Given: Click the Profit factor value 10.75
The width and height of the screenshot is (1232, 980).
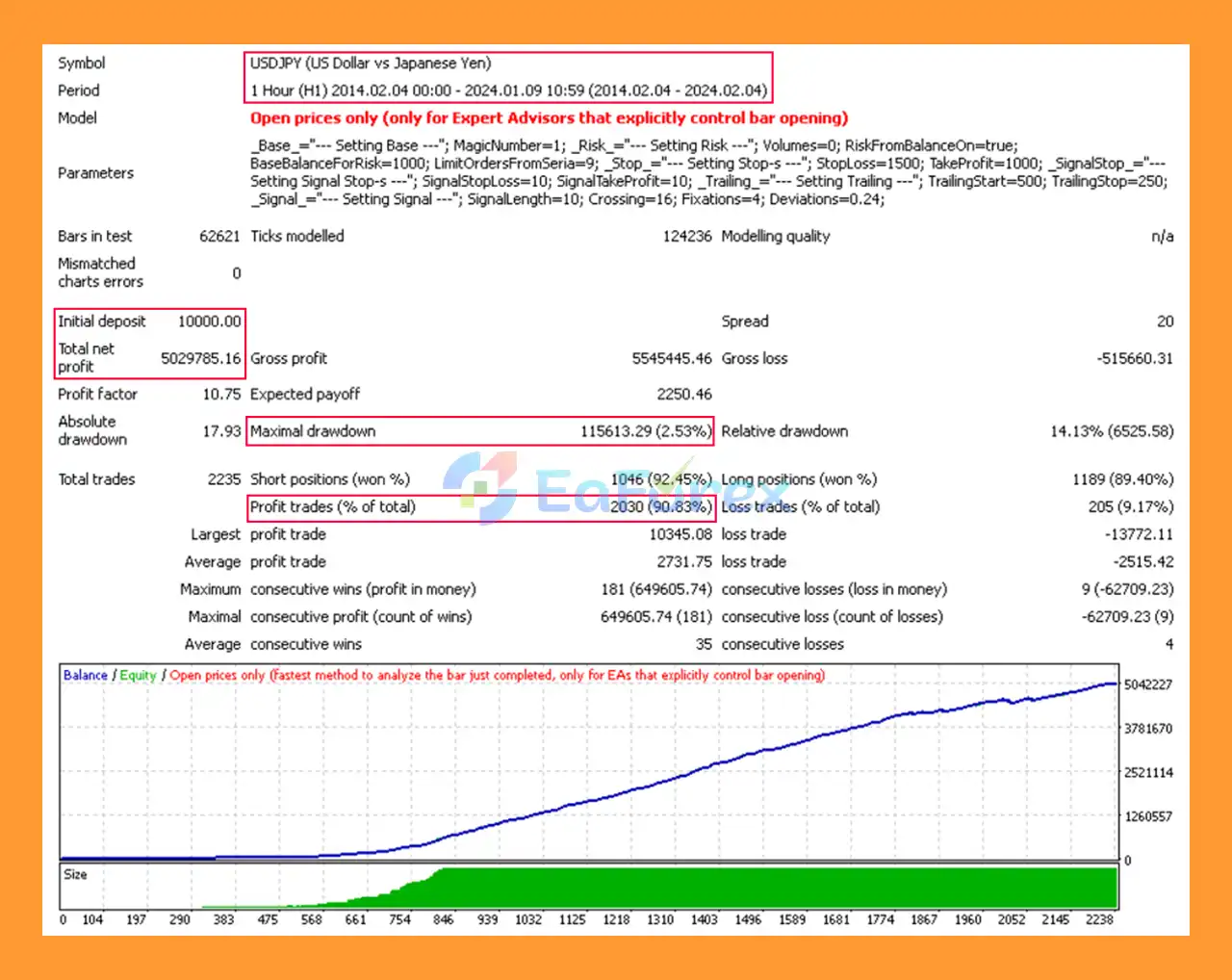Looking at the screenshot, I should point(221,394).
